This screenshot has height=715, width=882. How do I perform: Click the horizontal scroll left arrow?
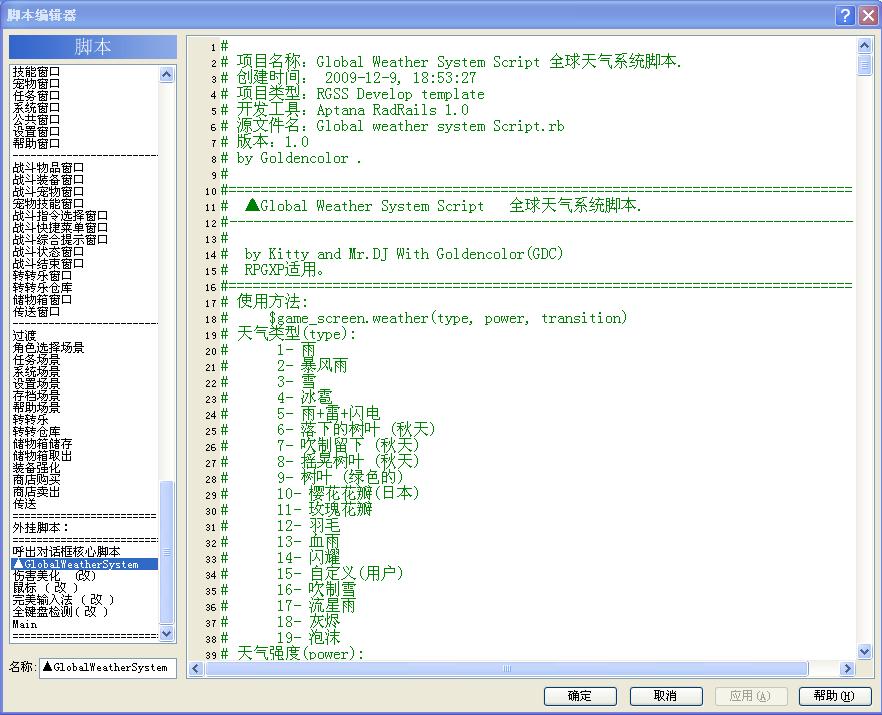pos(196,668)
